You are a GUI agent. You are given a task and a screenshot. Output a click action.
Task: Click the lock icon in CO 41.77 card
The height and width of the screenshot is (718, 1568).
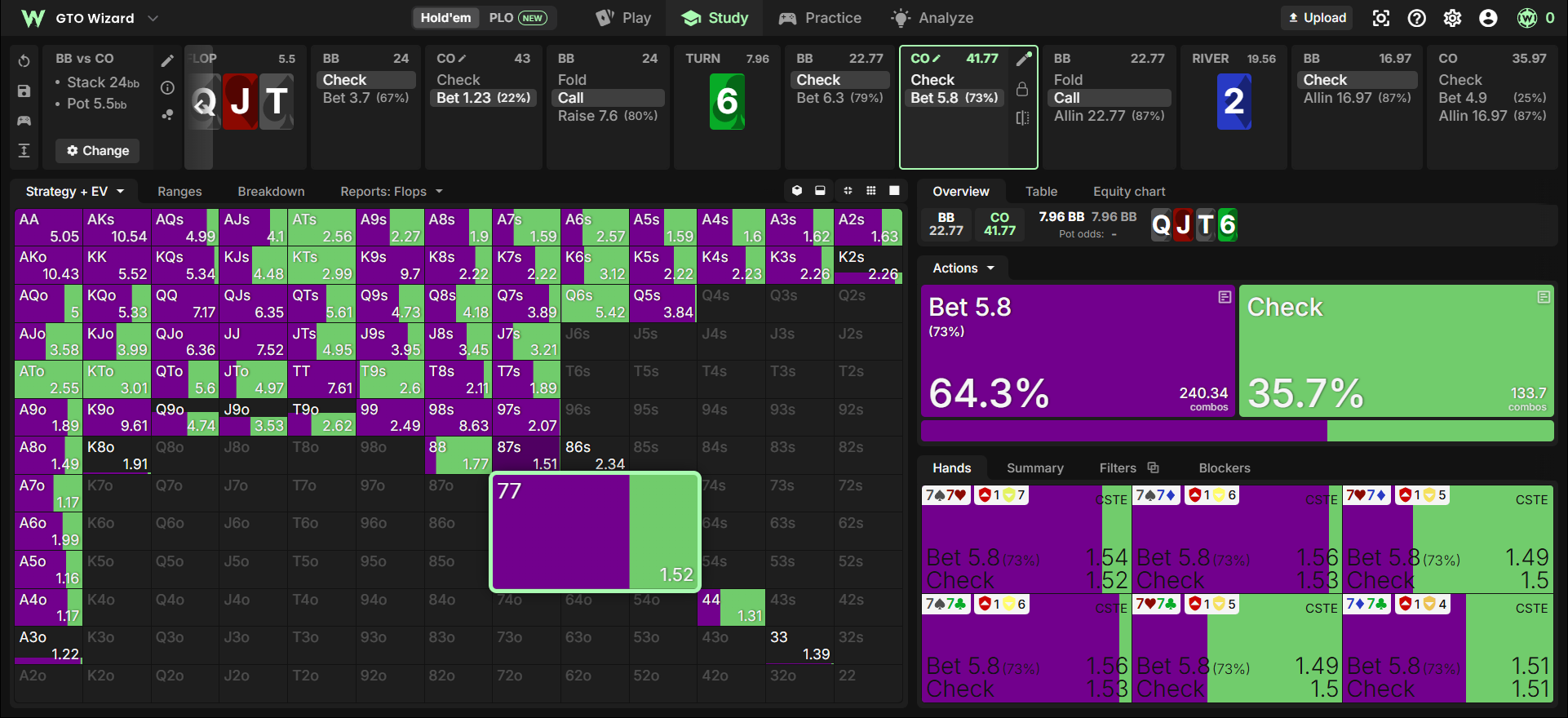point(1022,89)
